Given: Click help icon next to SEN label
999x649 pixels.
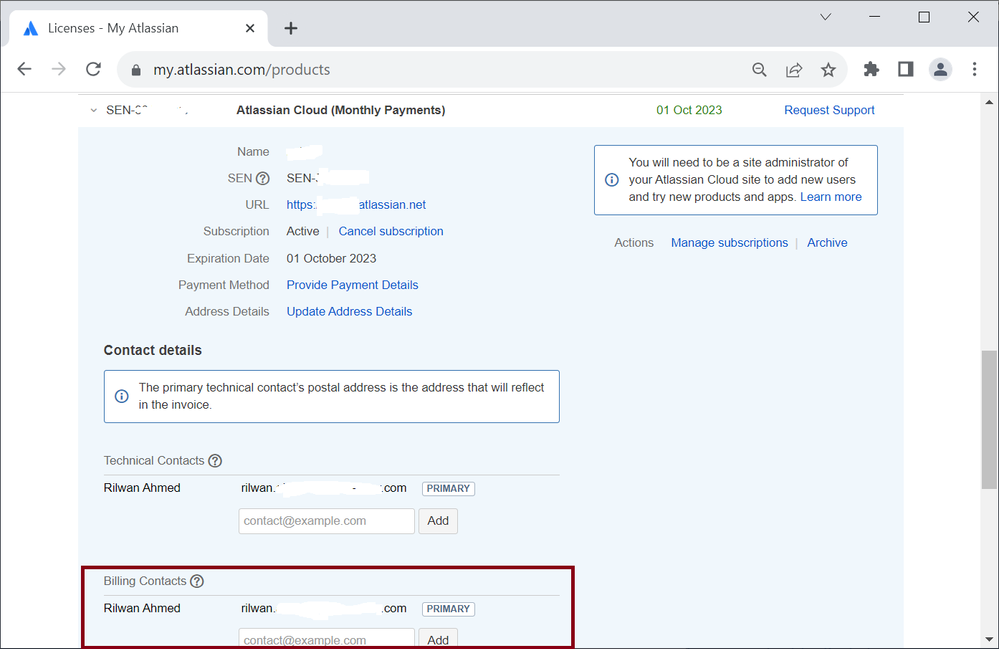Looking at the screenshot, I should (263, 179).
